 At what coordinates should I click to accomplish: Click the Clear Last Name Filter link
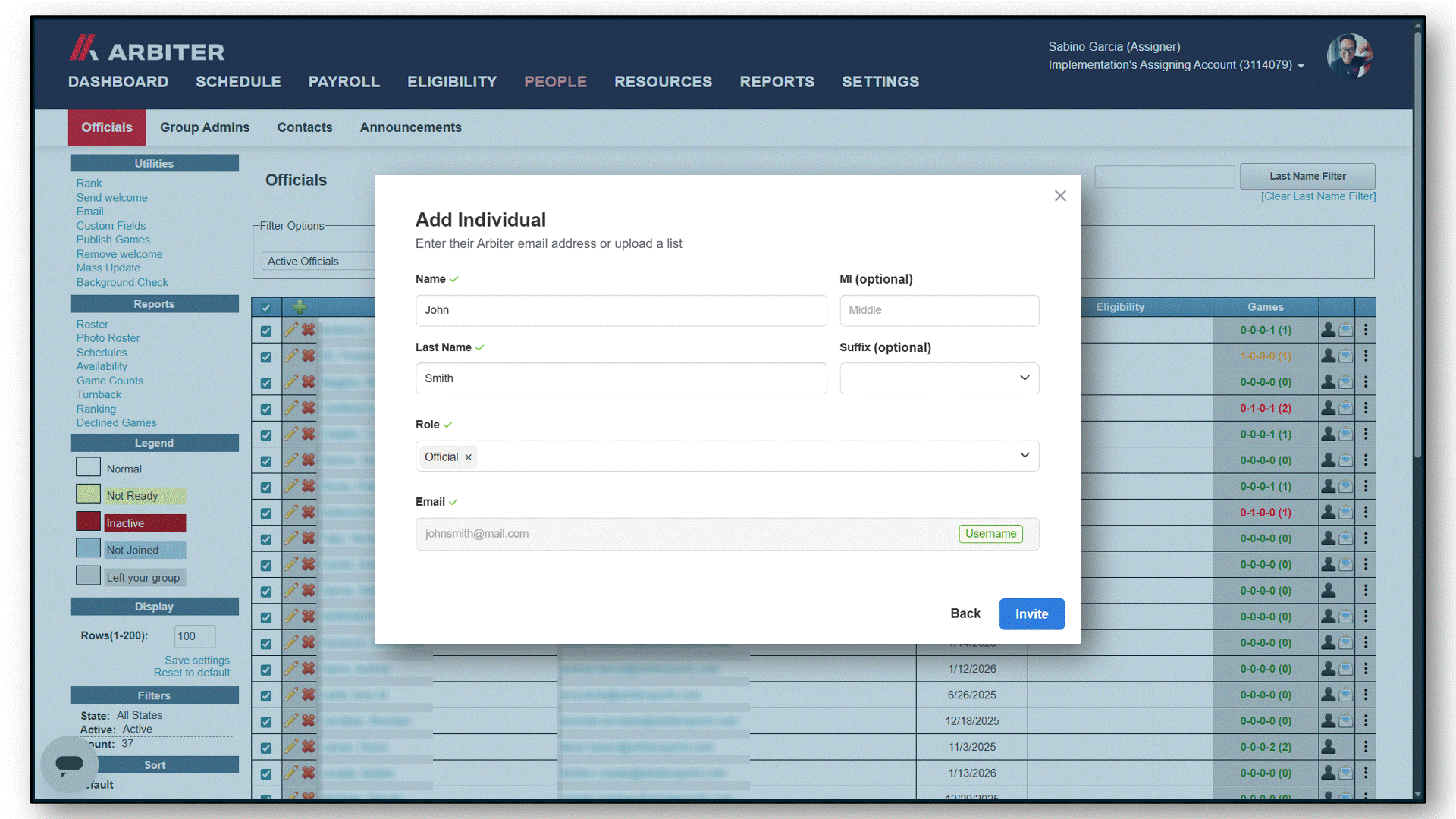(1318, 196)
